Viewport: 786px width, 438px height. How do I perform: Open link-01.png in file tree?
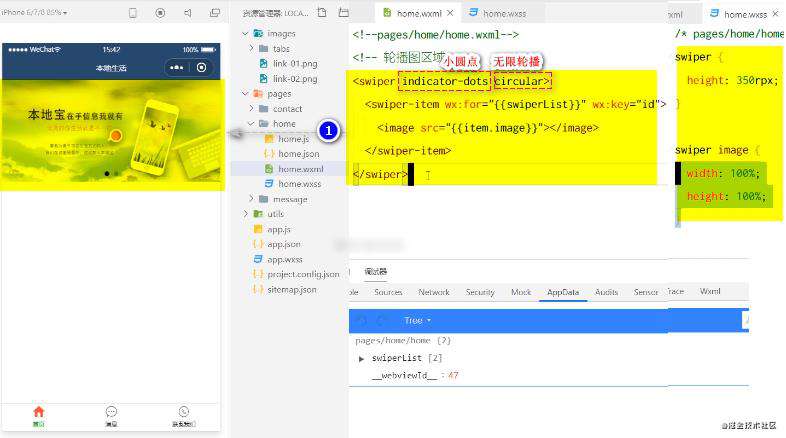[x=295, y=64]
